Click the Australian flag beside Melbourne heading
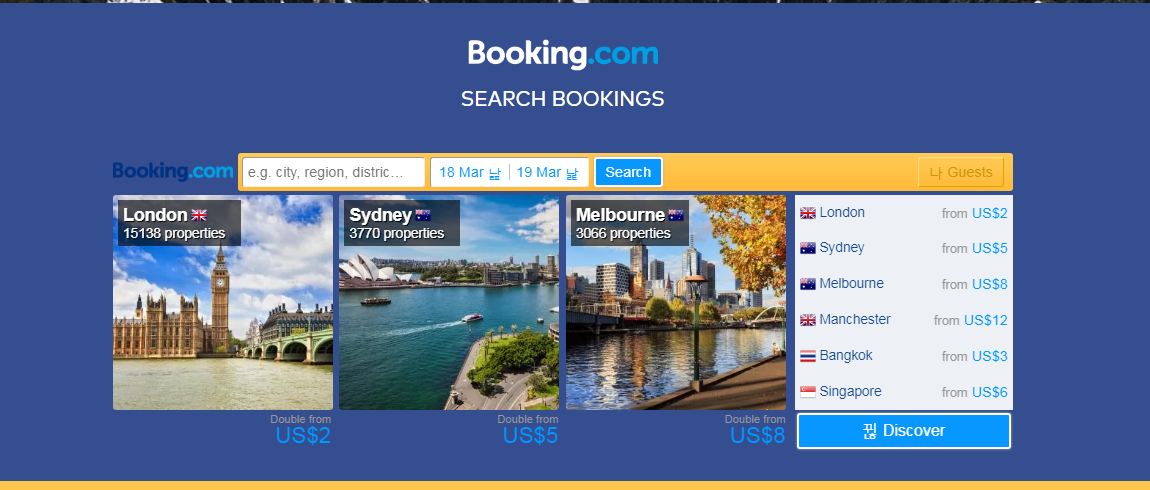1150x490 pixels. (x=675, y=215)
